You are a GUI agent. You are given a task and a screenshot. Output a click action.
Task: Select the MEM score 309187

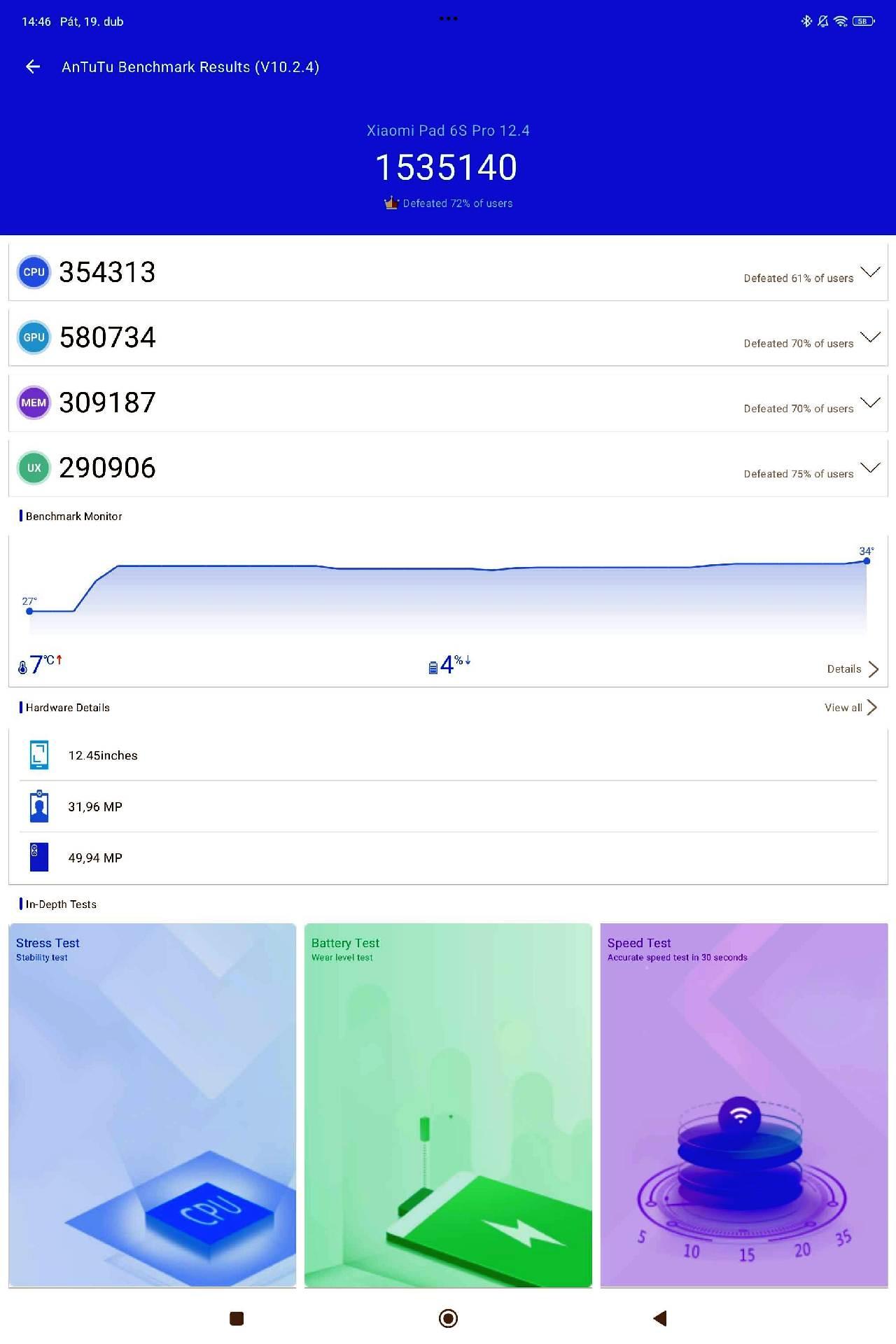(x=107, y=402)
